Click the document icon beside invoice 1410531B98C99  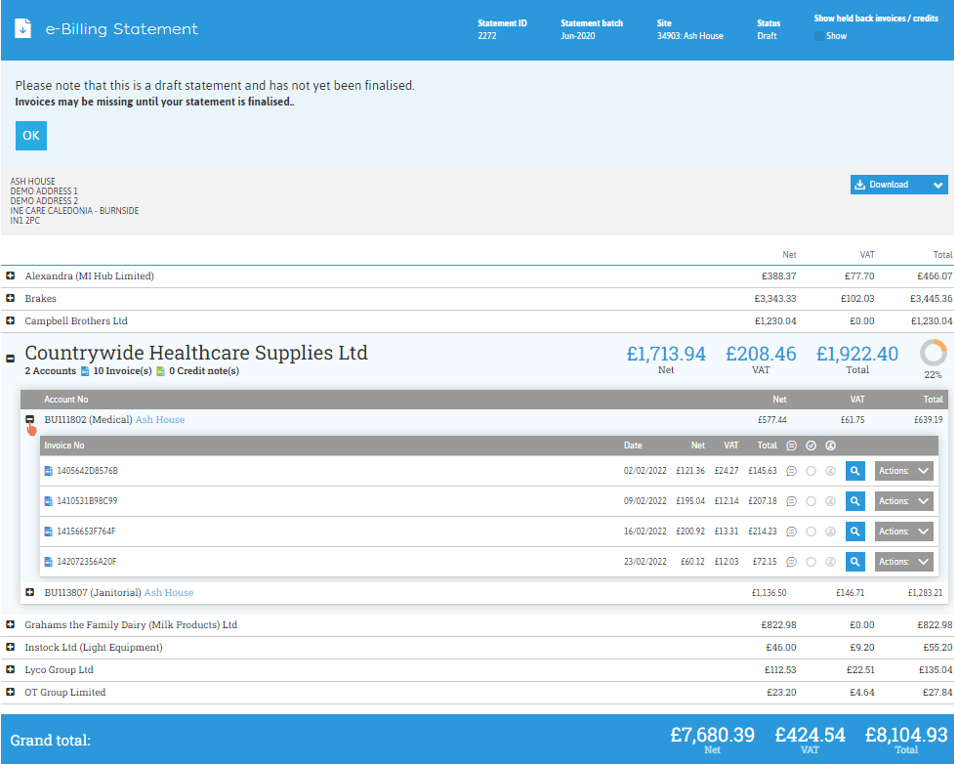point(49,501)
